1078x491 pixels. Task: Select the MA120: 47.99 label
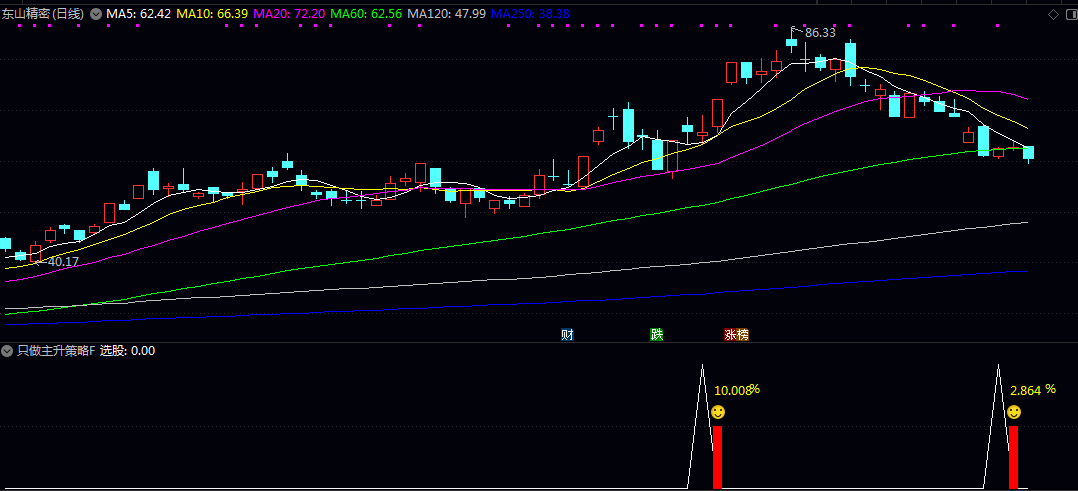(446, 14)
